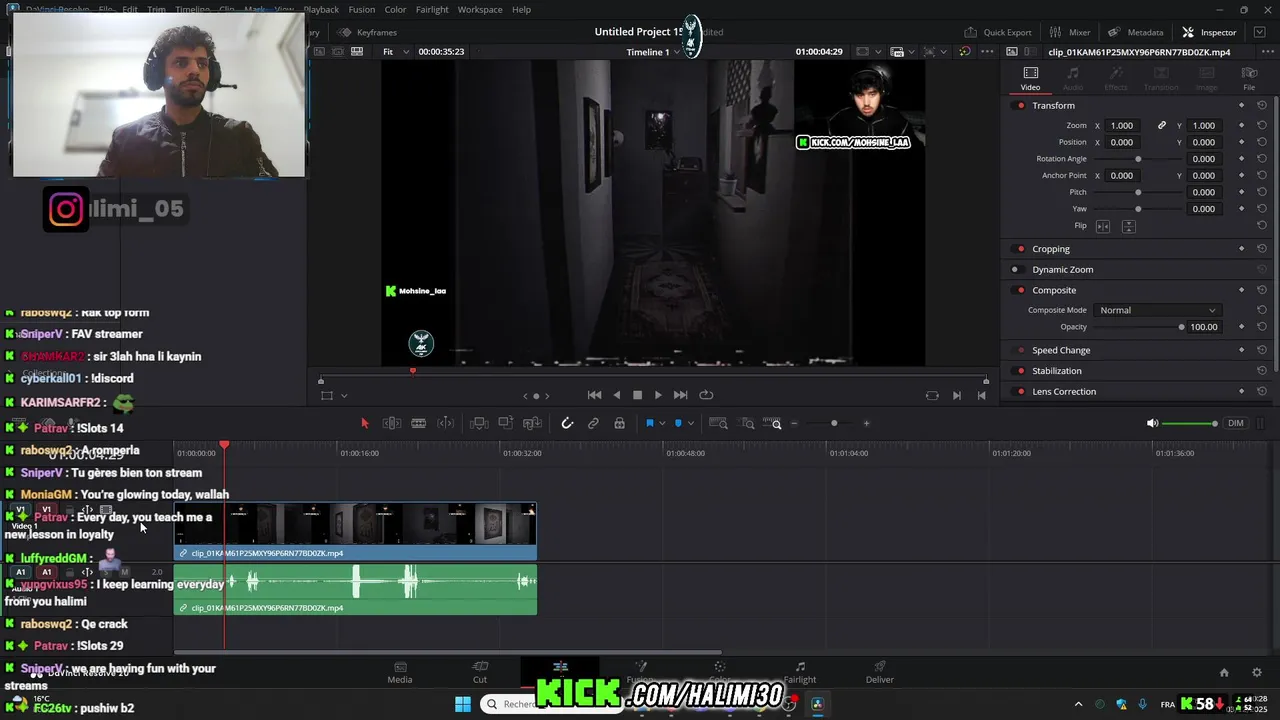
Task: Click the Detail Zoom icon
Action: pos(748,423)
